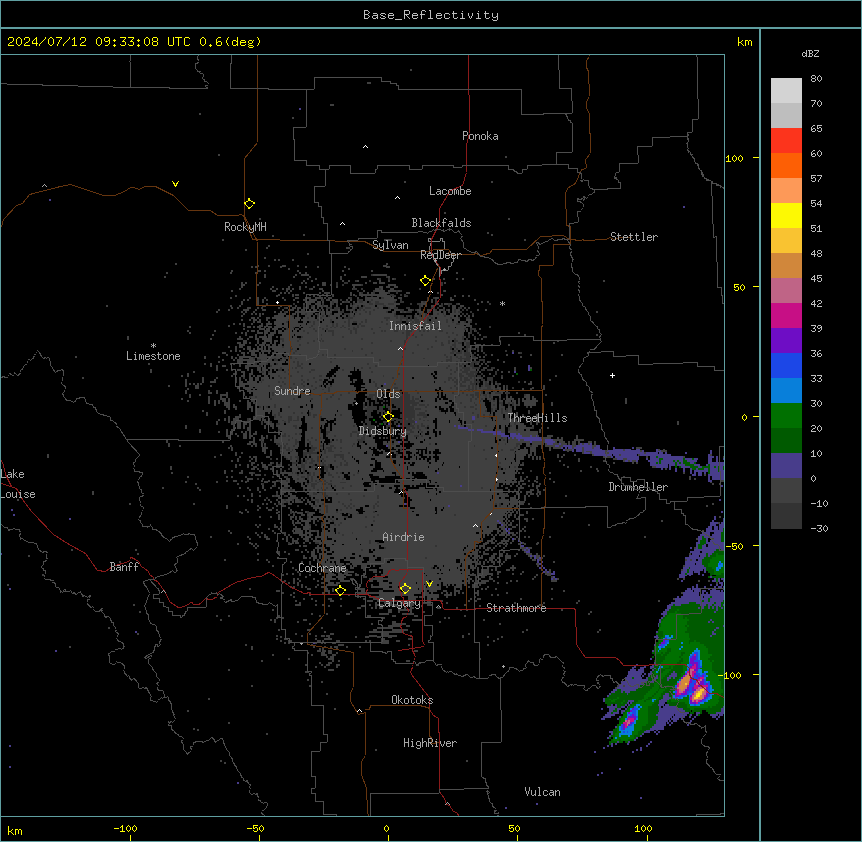Image resolution: width=862 pixels, height=842 pixels.
Task: Select the Airdrie label
Action: tap(403, 537)
